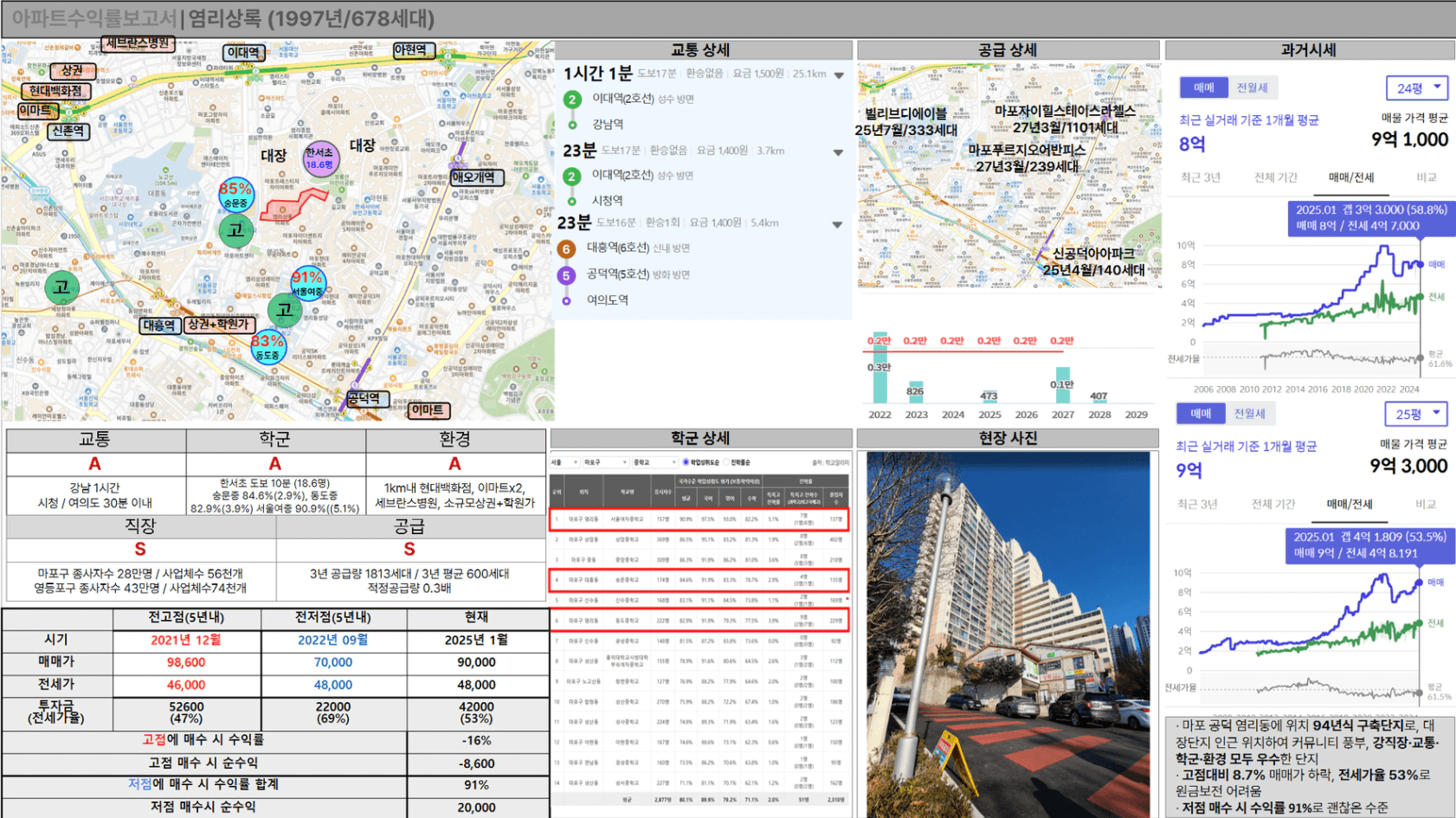This screenshot has width=1456, height=818.
Task: Click the 83% 동도중 map marker
Action: (x=267, y=347)
